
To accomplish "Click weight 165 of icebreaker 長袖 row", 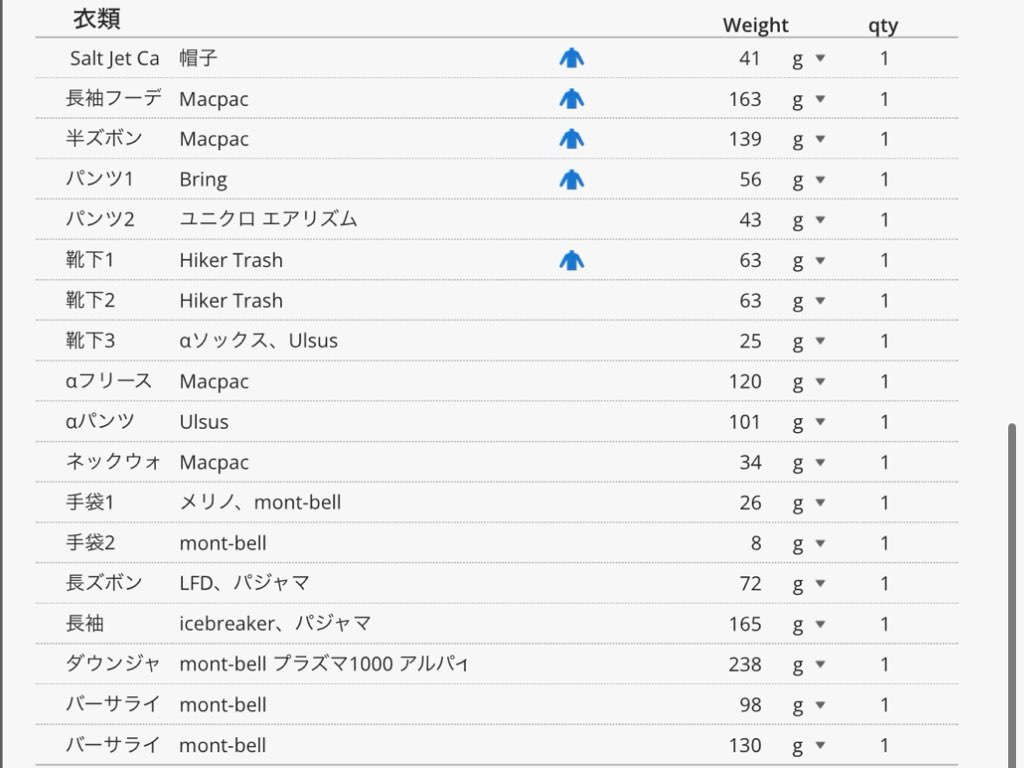I will (745, 624).
